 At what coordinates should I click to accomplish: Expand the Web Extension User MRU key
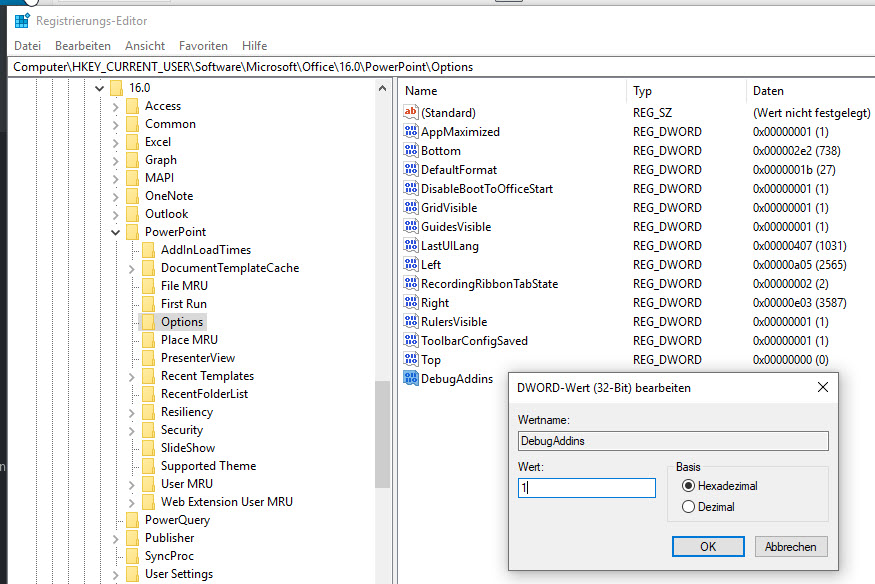[x=132, y=503]
